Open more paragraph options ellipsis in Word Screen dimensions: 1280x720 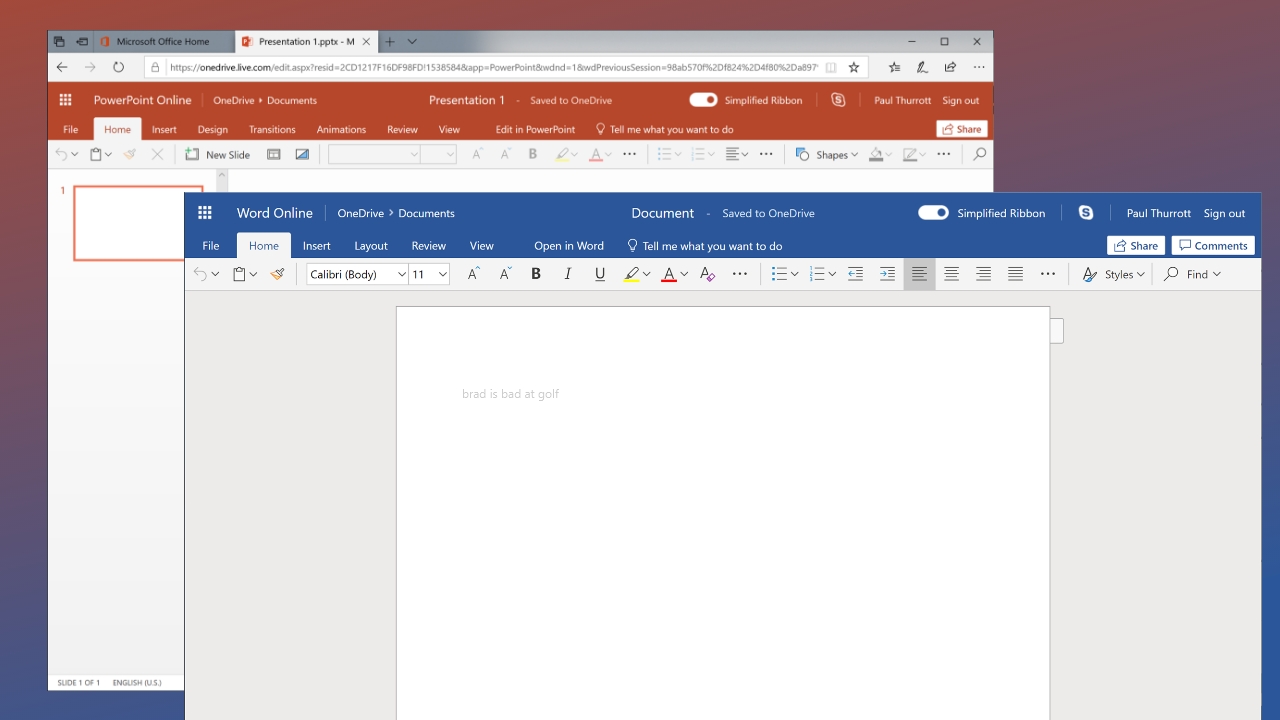click(x=1048, y=274)
